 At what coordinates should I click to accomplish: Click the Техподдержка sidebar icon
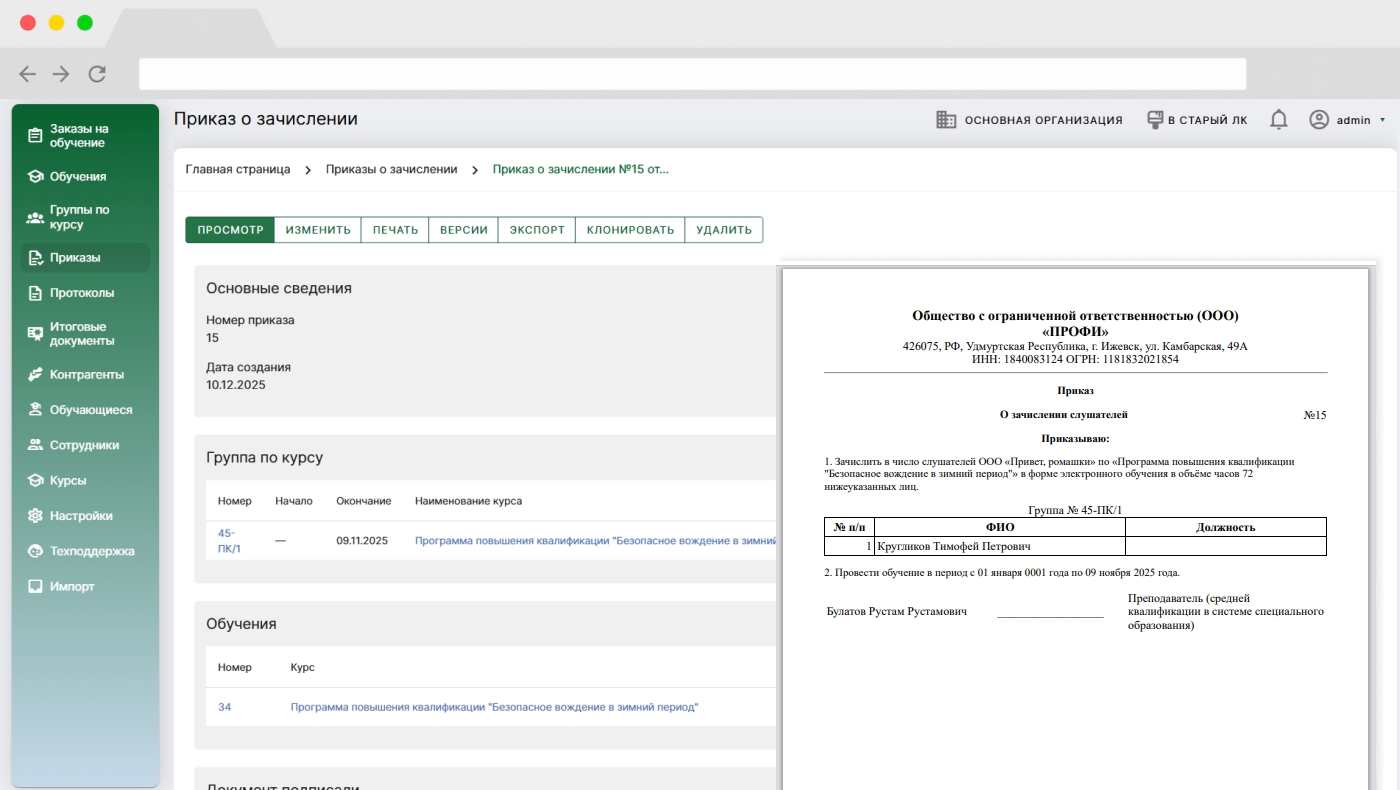click(x=35, y=551)
